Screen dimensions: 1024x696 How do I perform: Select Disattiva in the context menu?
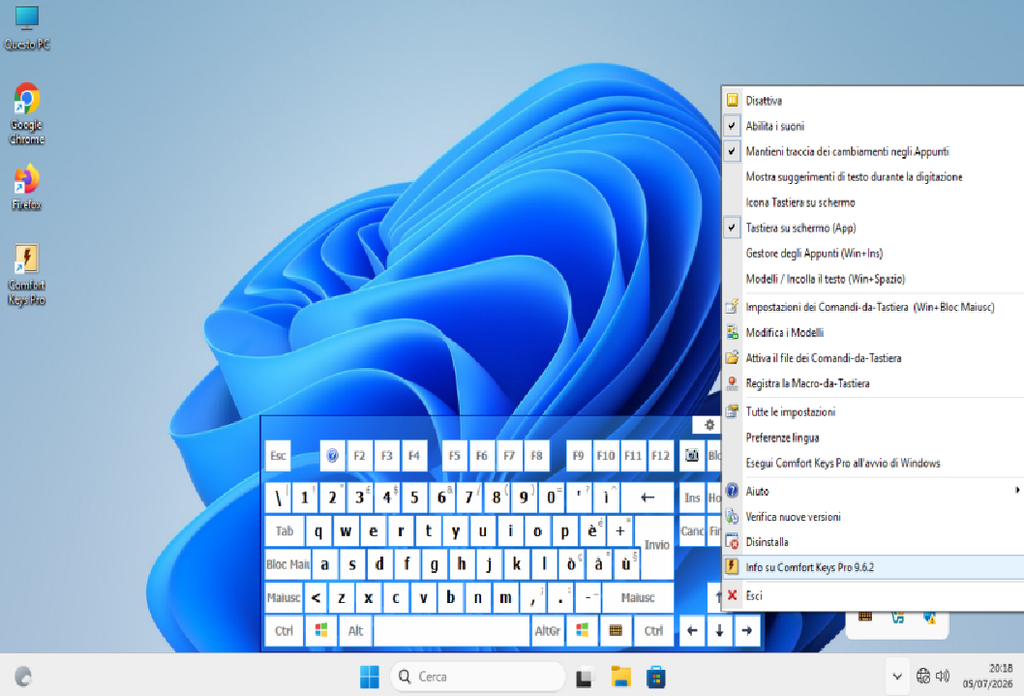pyautogui.click(x=873, y=101)
